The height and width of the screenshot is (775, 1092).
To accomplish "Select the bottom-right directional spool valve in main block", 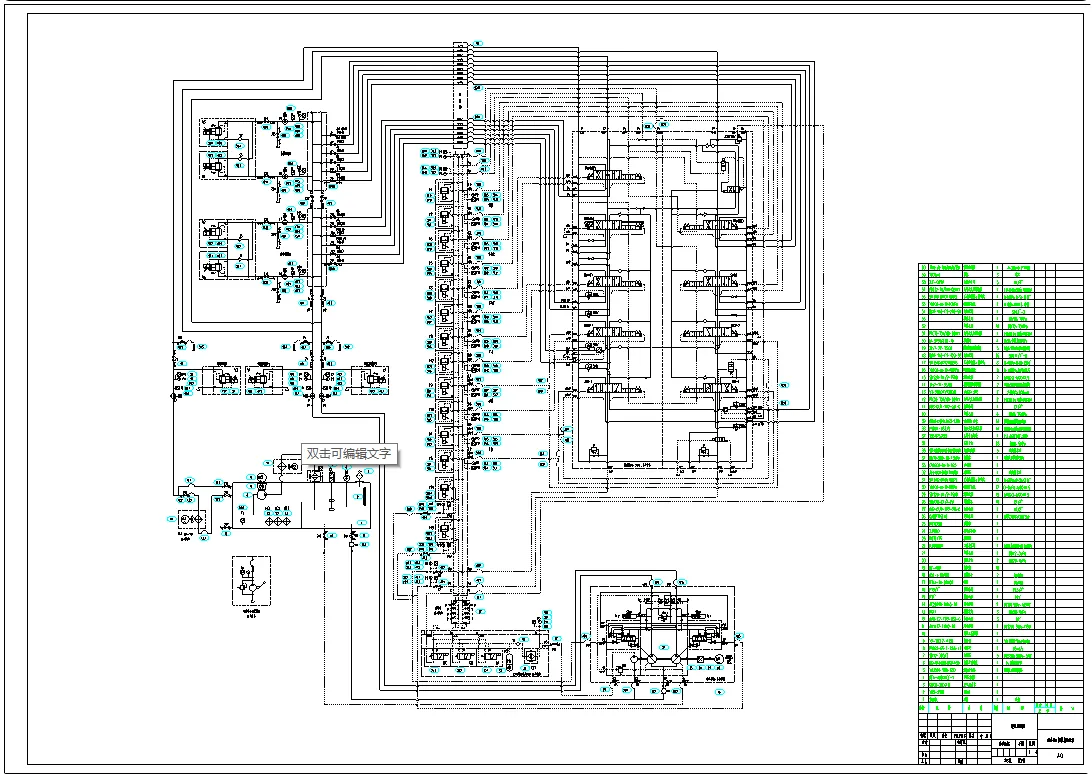I will pyautogui.click(x=712, y=387).
